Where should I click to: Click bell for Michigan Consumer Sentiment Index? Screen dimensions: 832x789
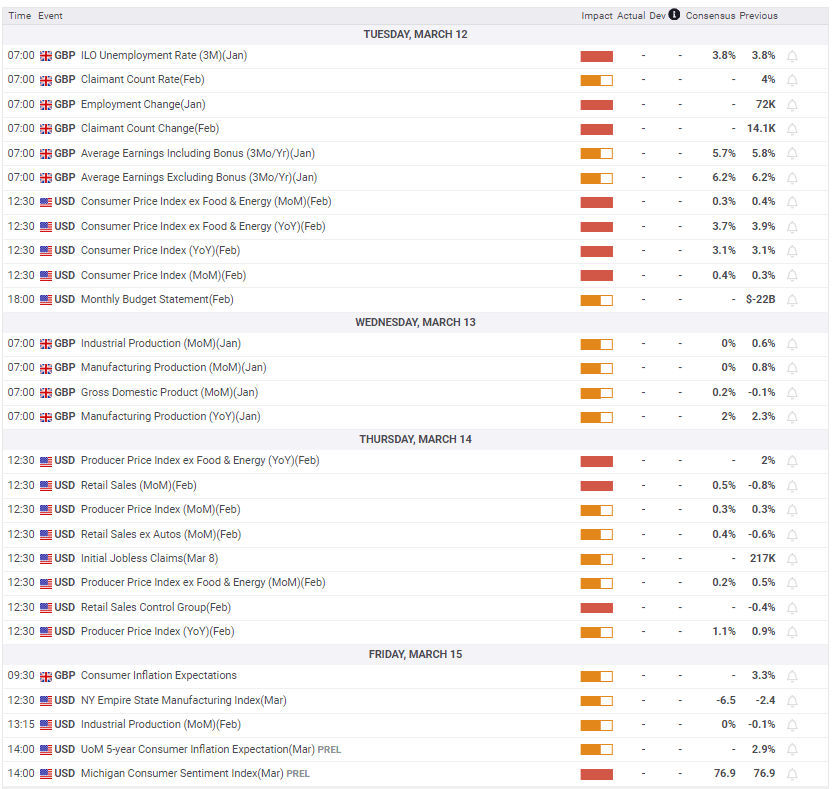792,774
